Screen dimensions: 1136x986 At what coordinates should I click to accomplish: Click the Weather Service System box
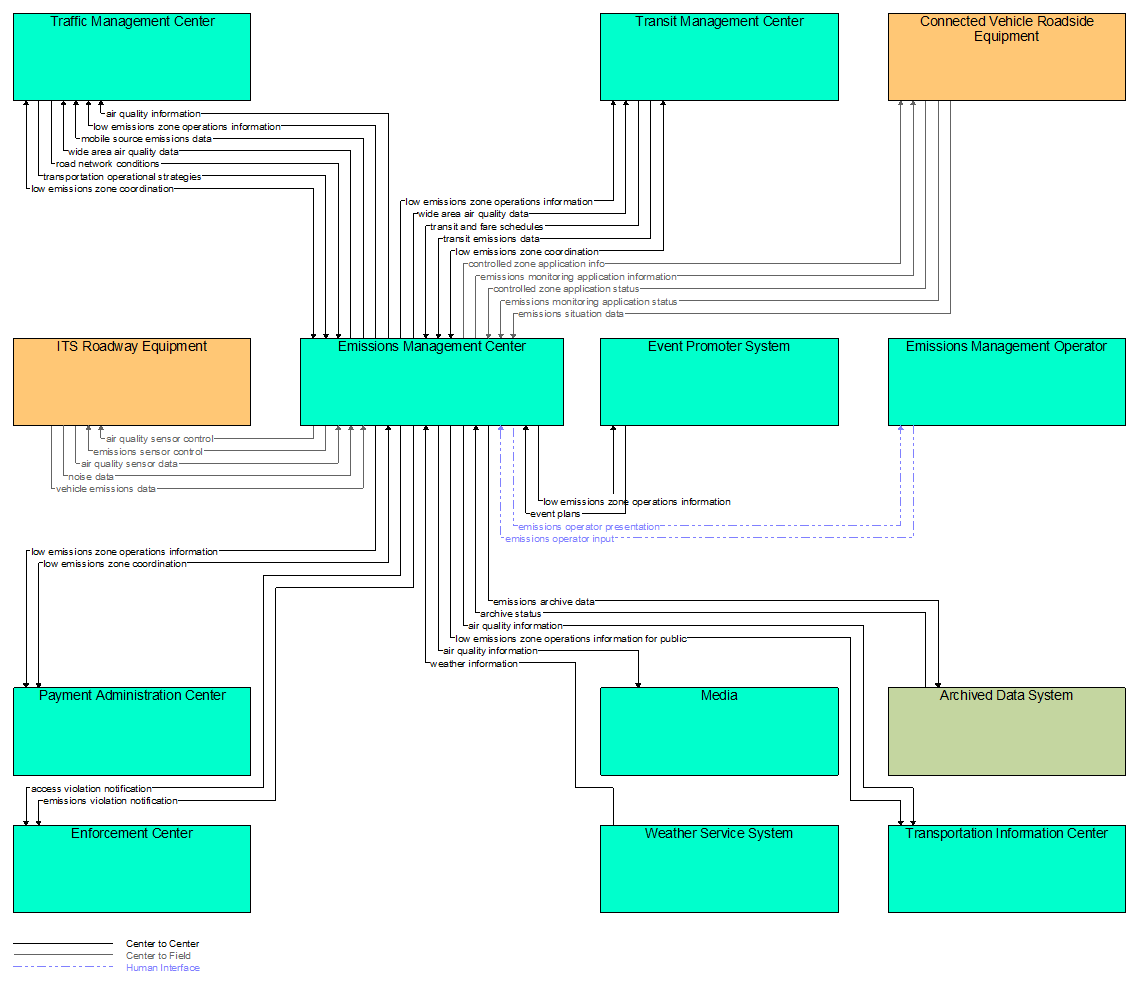coord(719,869)
